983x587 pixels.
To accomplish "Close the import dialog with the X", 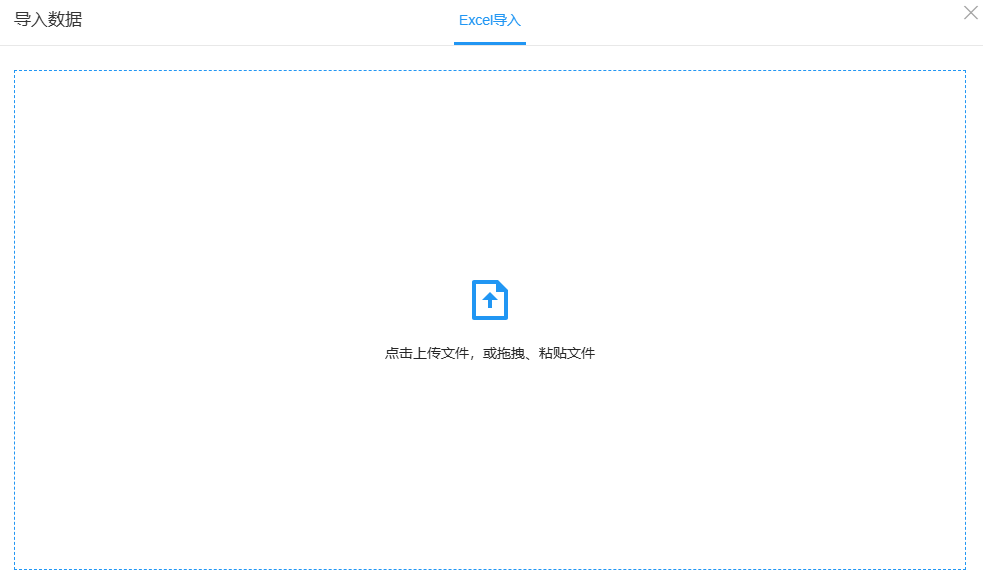I will (x=969, y=13).
